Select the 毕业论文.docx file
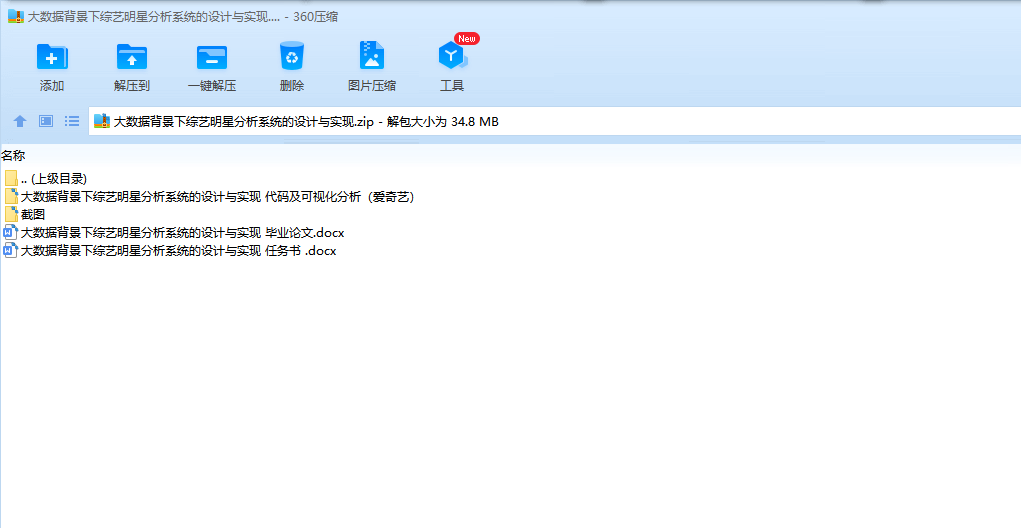The image size is (1021, 528). [x=174, y=232]
